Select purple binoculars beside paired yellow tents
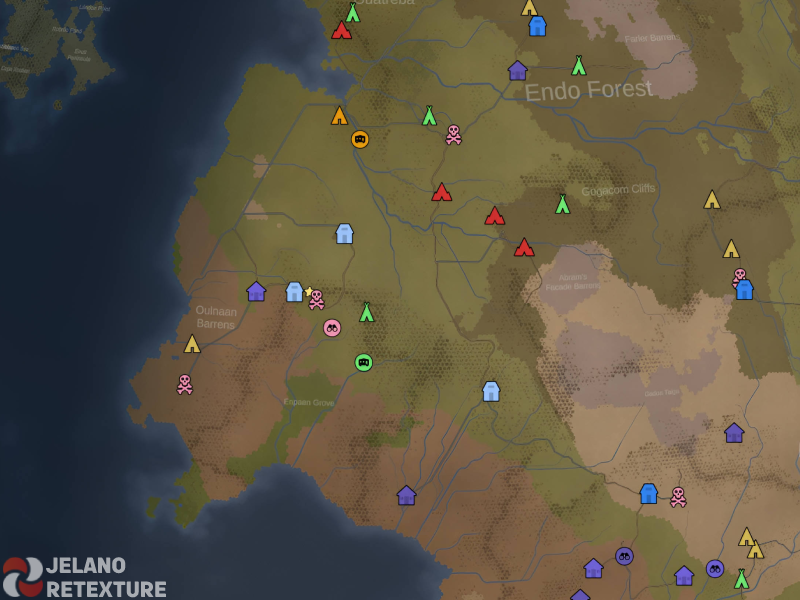The width and height of the screenshot is (800, 600). pyautogui.click(x=715, y=568)
